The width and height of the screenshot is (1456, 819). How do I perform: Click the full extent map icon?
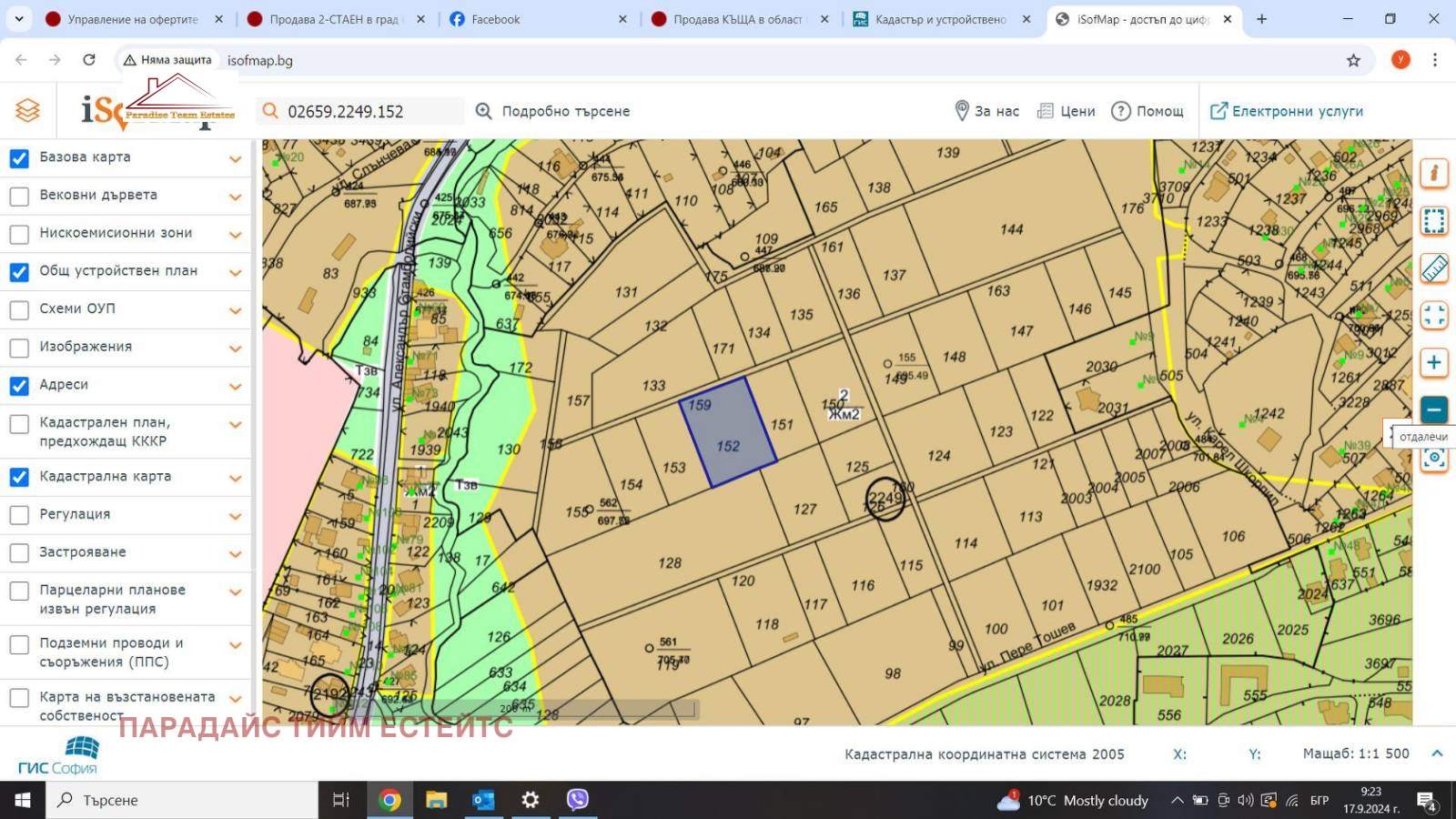click(x=1434, y=316)
